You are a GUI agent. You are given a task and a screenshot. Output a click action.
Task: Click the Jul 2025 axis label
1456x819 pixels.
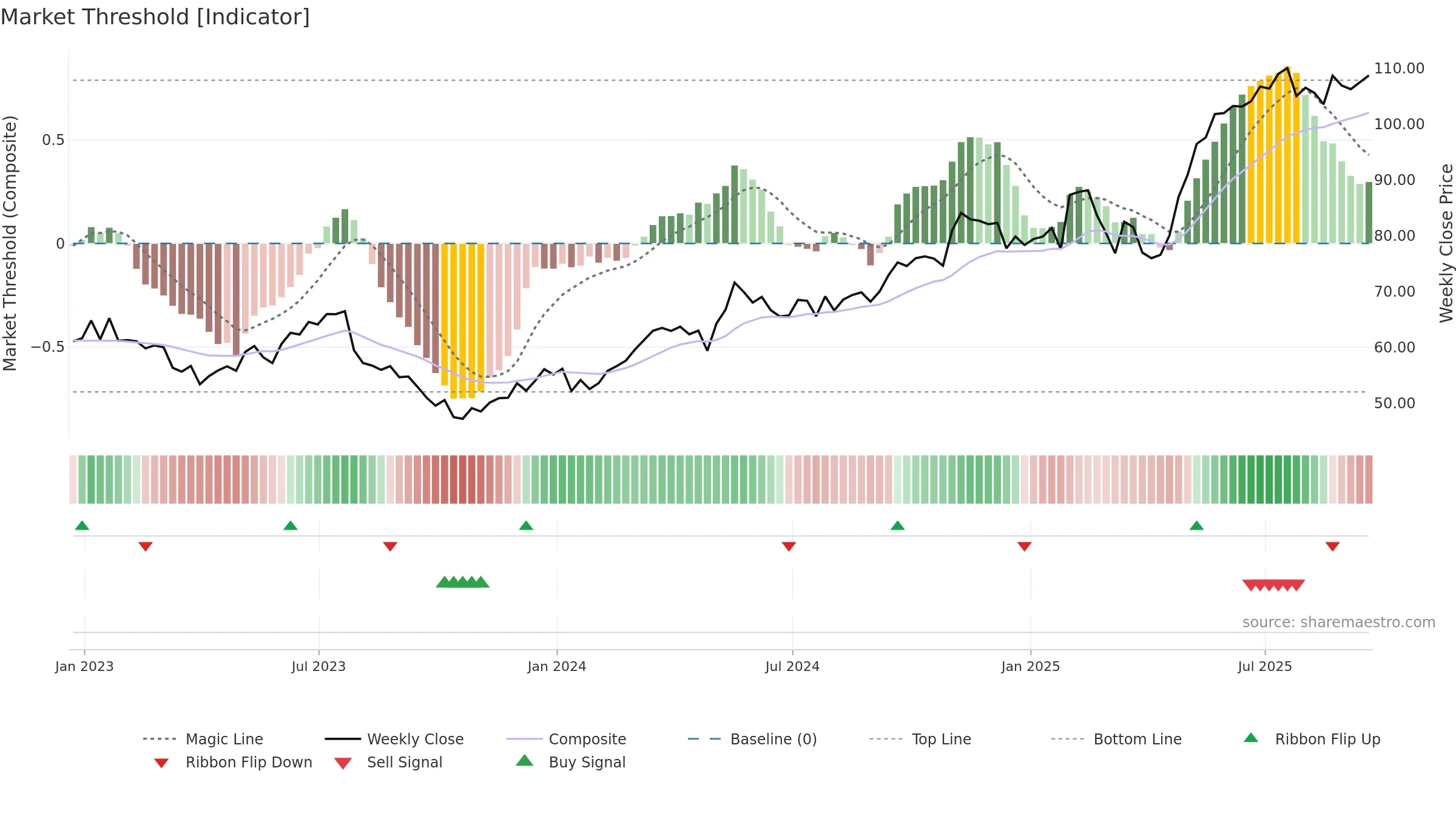(x=1265, y=666)
